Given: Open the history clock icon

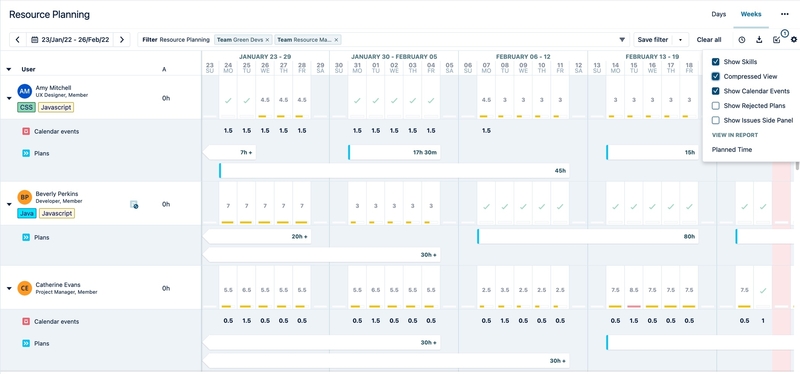Looking at the screenshot, I should click(742, 40).
